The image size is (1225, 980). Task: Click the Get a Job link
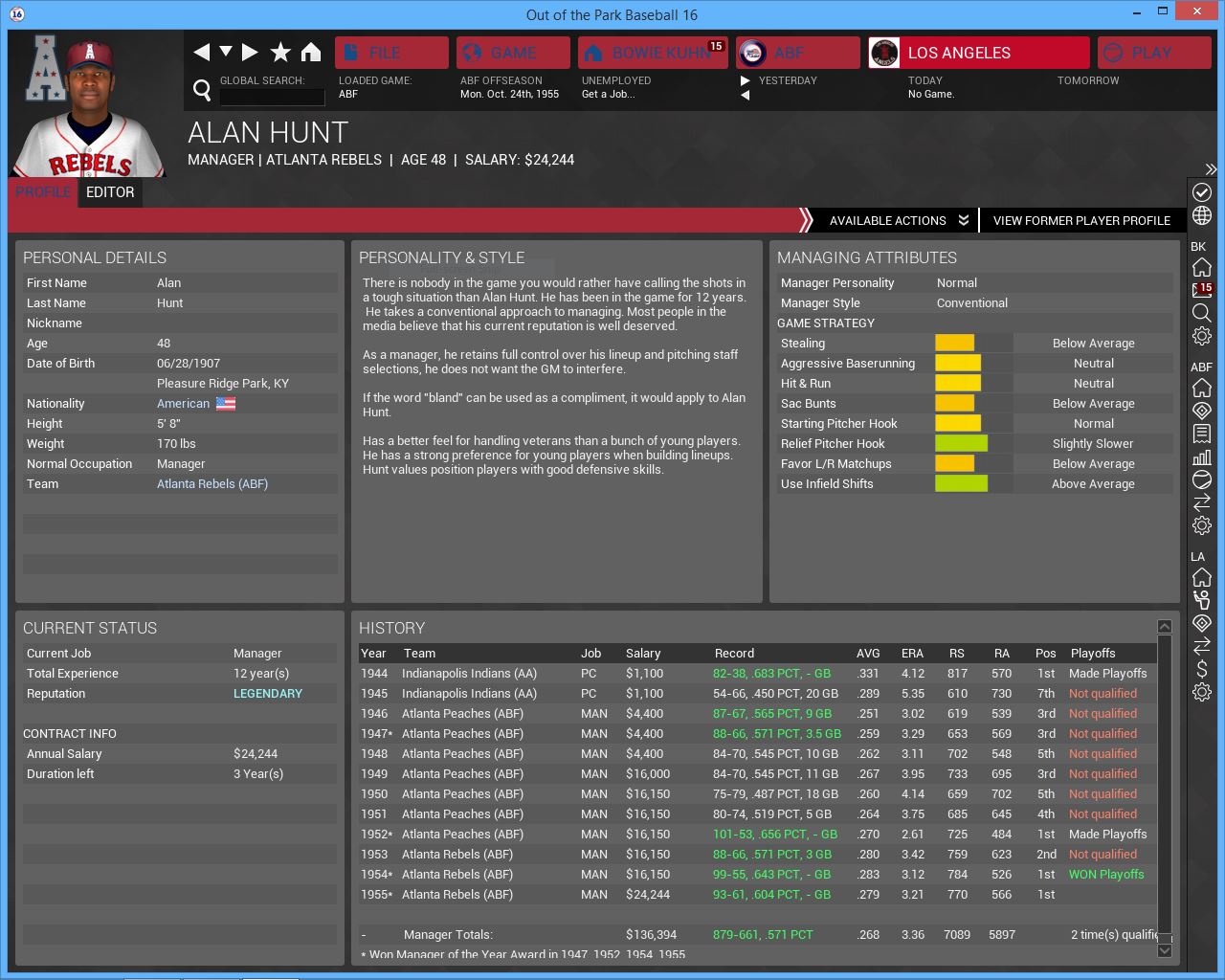[609, 94]
